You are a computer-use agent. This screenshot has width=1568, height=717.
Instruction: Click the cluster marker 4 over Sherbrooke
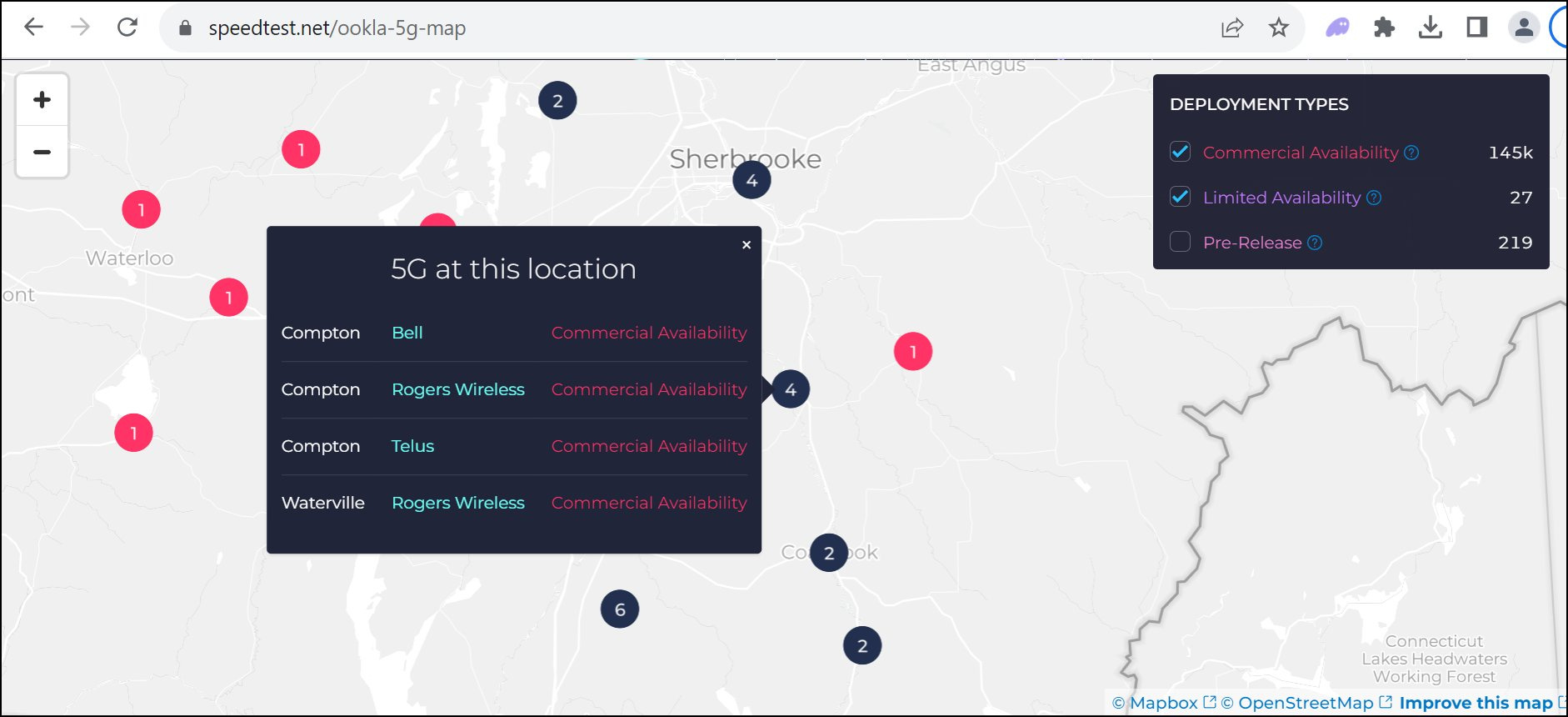752,180
